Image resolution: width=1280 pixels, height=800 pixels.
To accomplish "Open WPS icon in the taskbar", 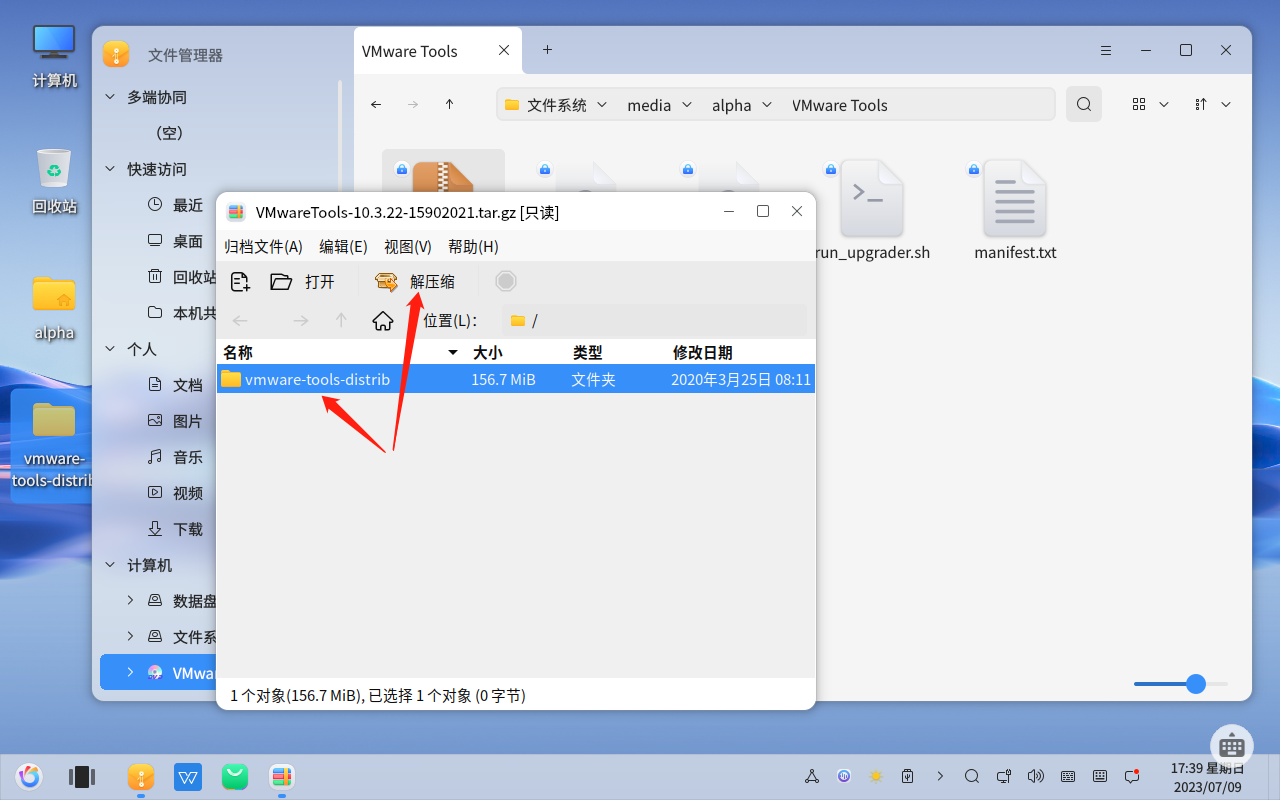I will [188, 776].
